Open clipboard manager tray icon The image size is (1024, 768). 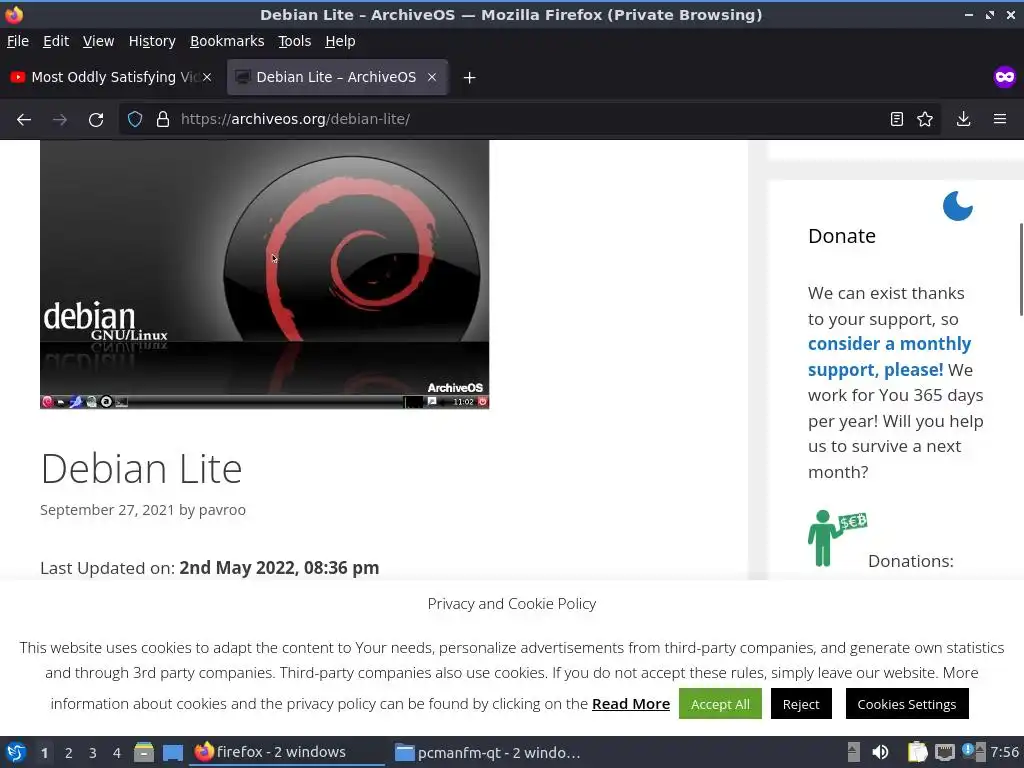[x=918, y=752]
